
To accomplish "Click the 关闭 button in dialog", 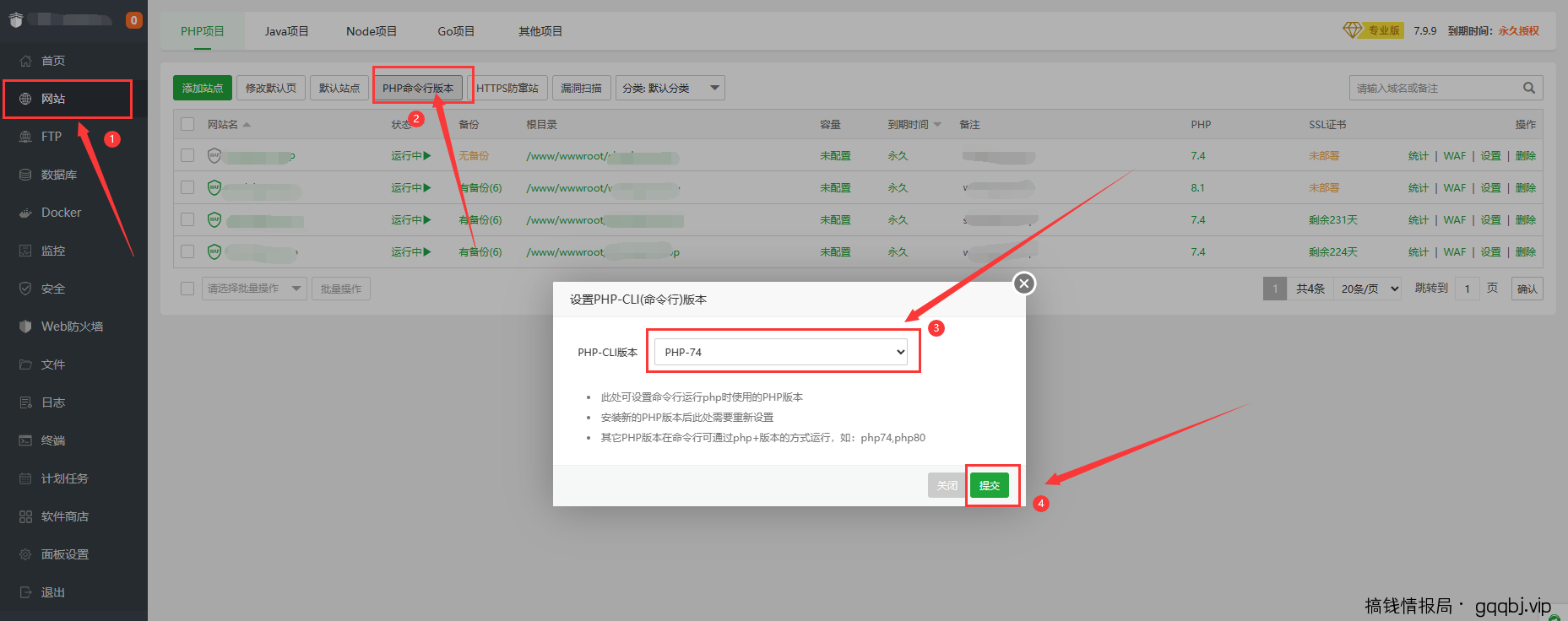I will (x=947, y=485).
